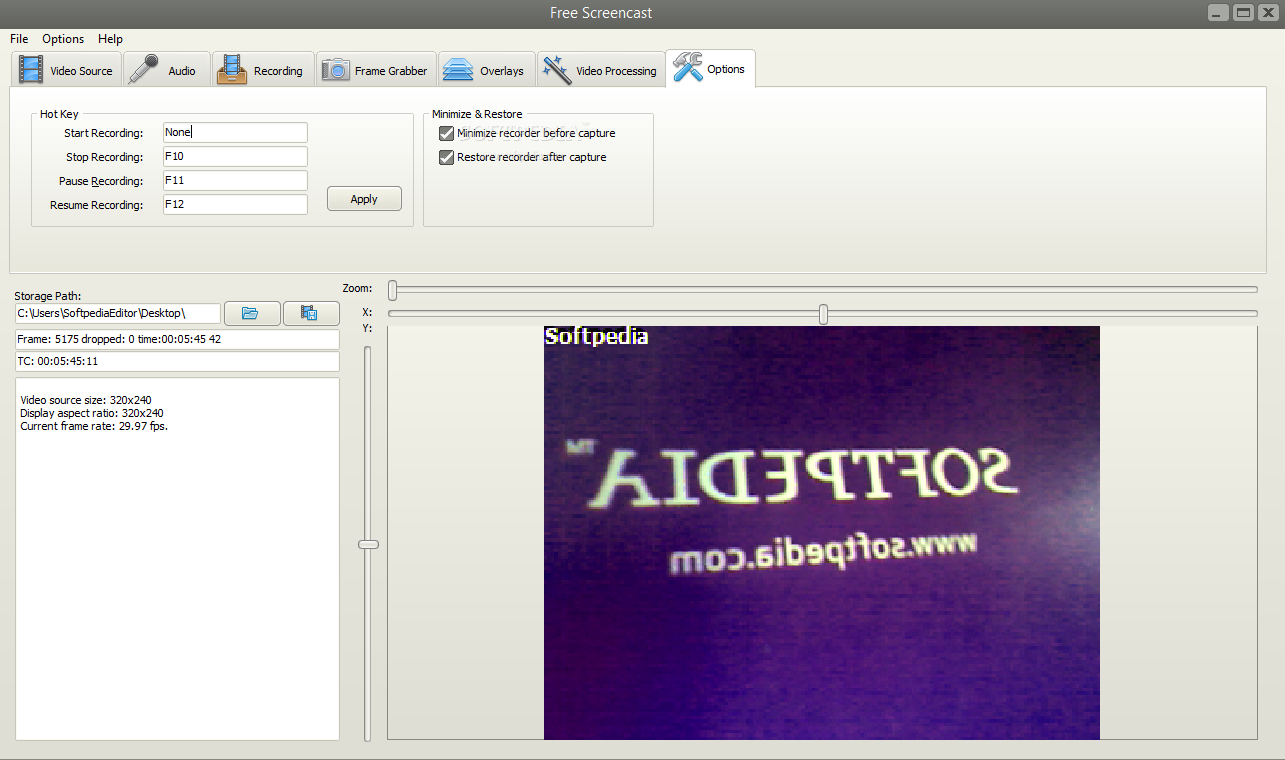Viewport: 1285px width, 760px height.
Task: Open the Help menu
Action: 110,39
